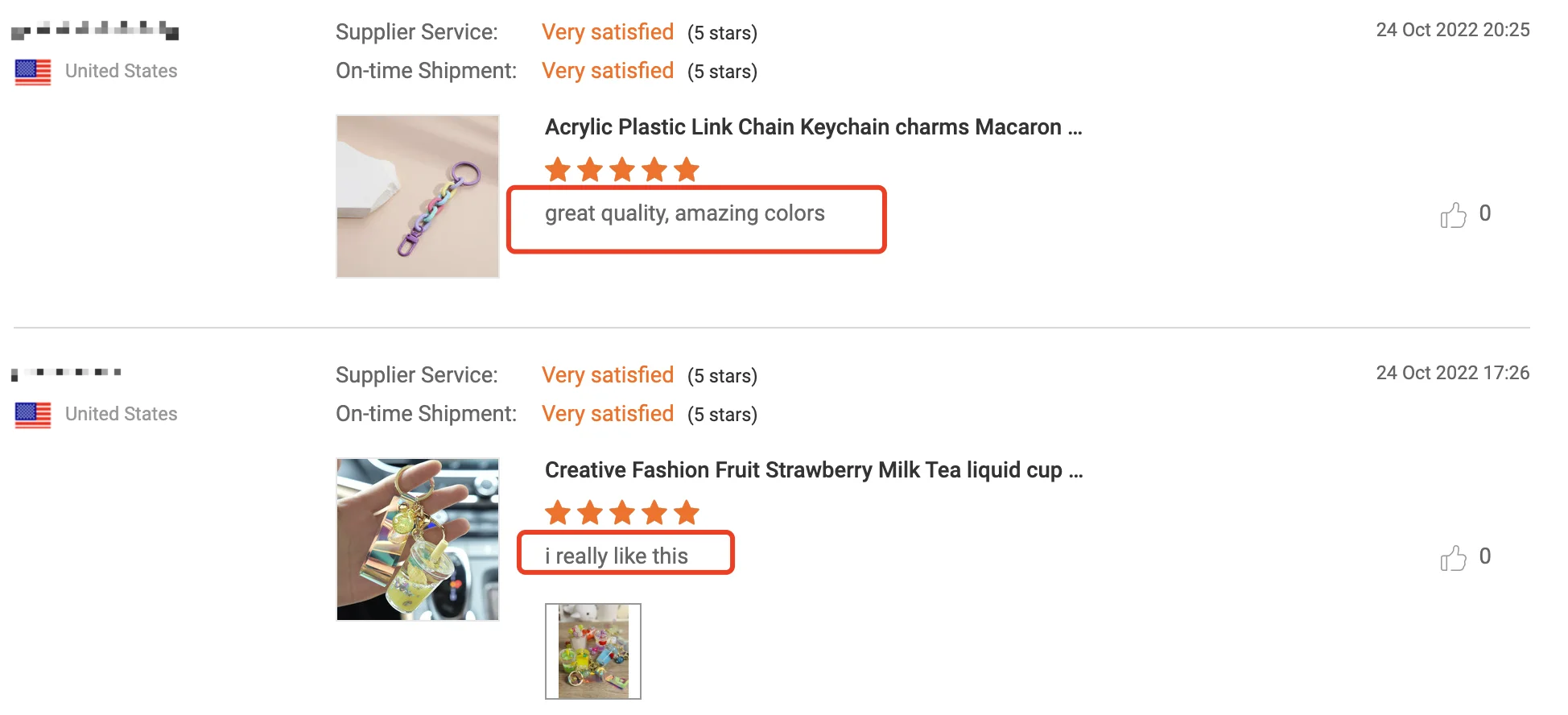
Task: Click "great quality, amazing colors" review text
Action: point(685,213)
